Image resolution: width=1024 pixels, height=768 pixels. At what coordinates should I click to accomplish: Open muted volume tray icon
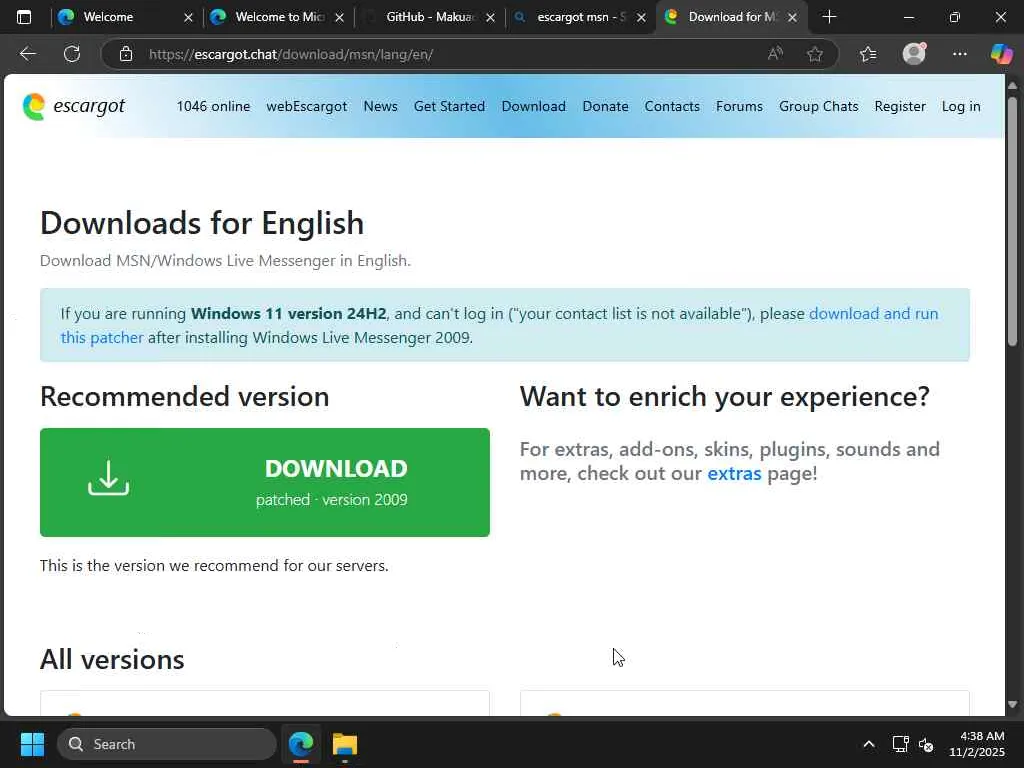[x=926, y=744]
